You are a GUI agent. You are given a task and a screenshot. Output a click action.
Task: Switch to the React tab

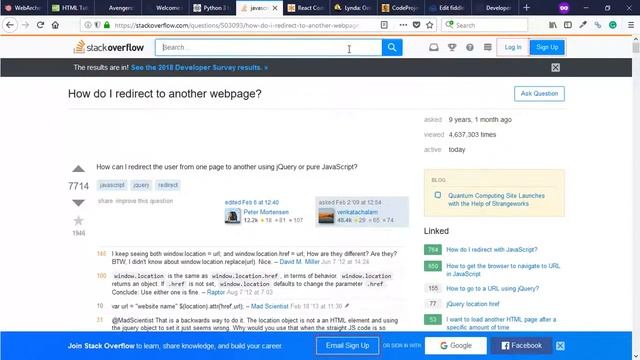[x=306, y=8]
